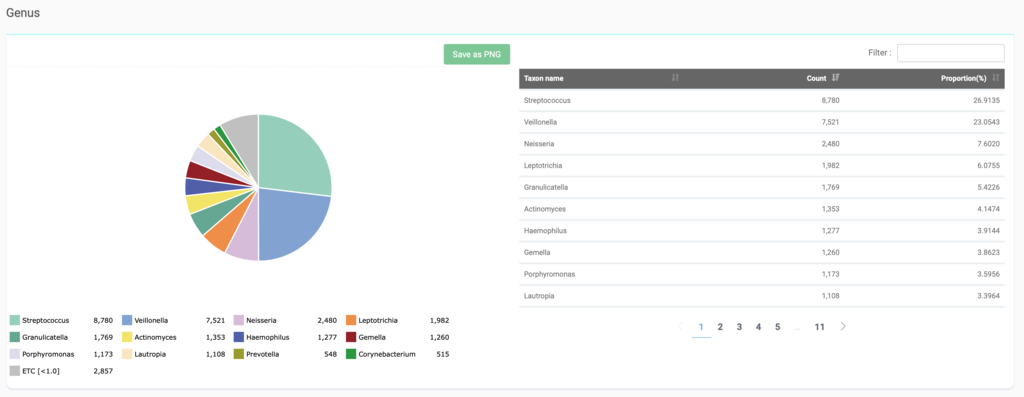
Task: Click ETC legend count 2,857
Action: [103, 371]
